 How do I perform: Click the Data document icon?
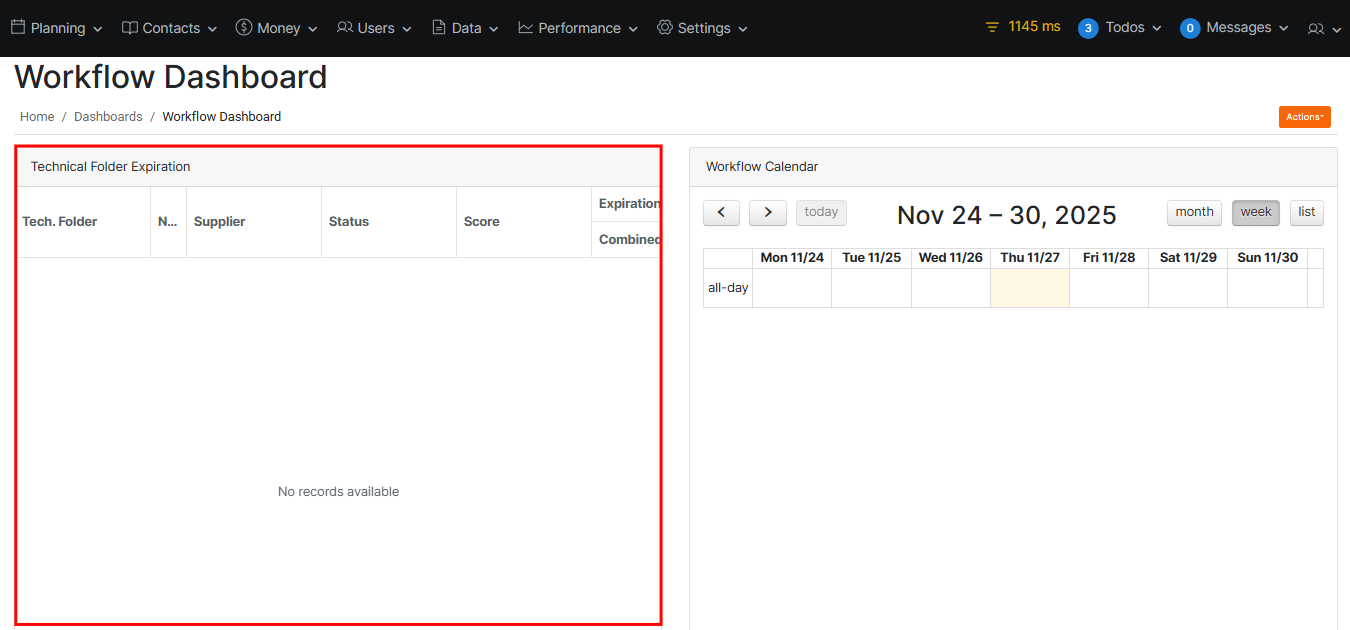coord(439,27)
